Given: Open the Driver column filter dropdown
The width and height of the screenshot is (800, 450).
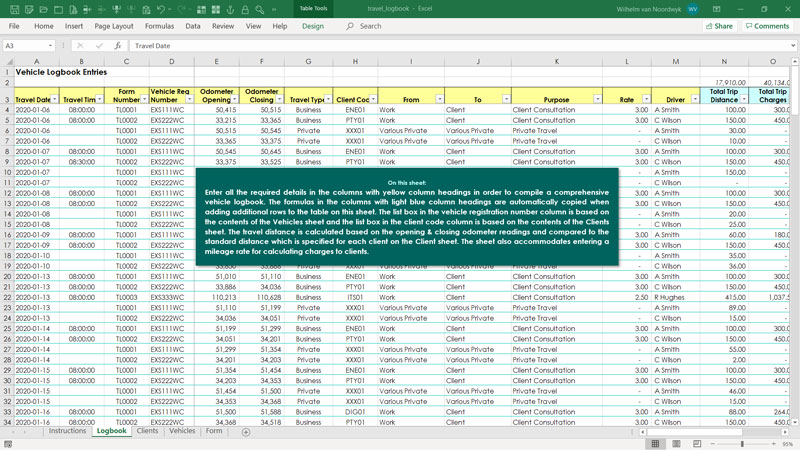Looking at the screenshot, I should 694,99.
